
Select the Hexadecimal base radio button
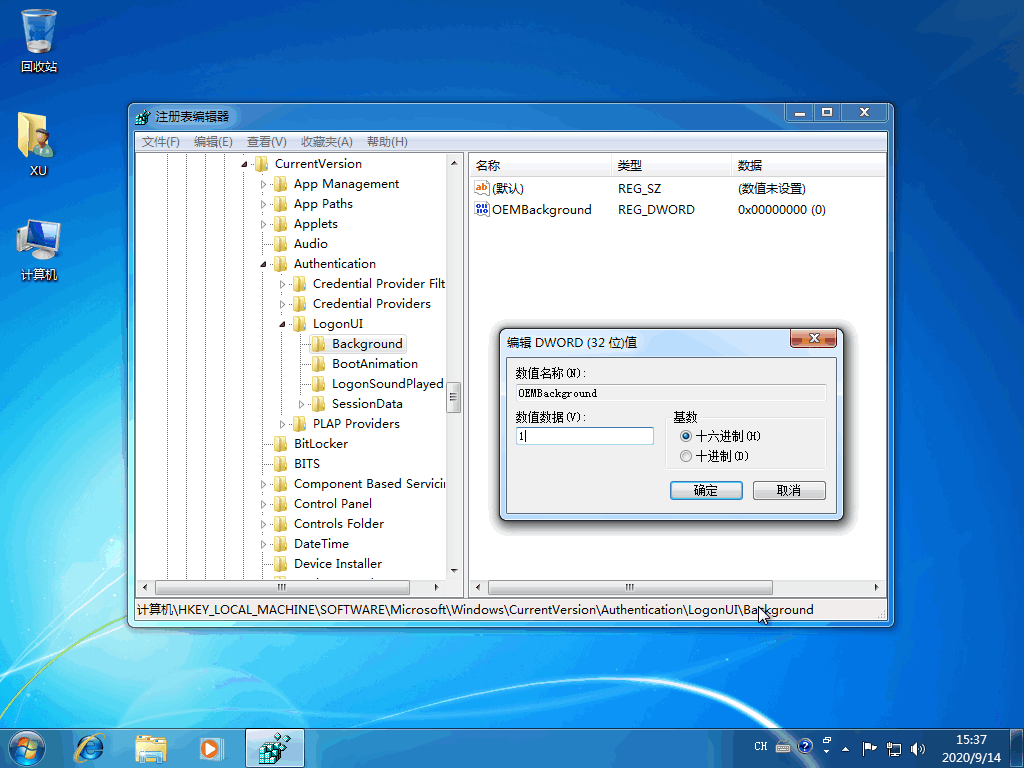click(x=686, y=436)
